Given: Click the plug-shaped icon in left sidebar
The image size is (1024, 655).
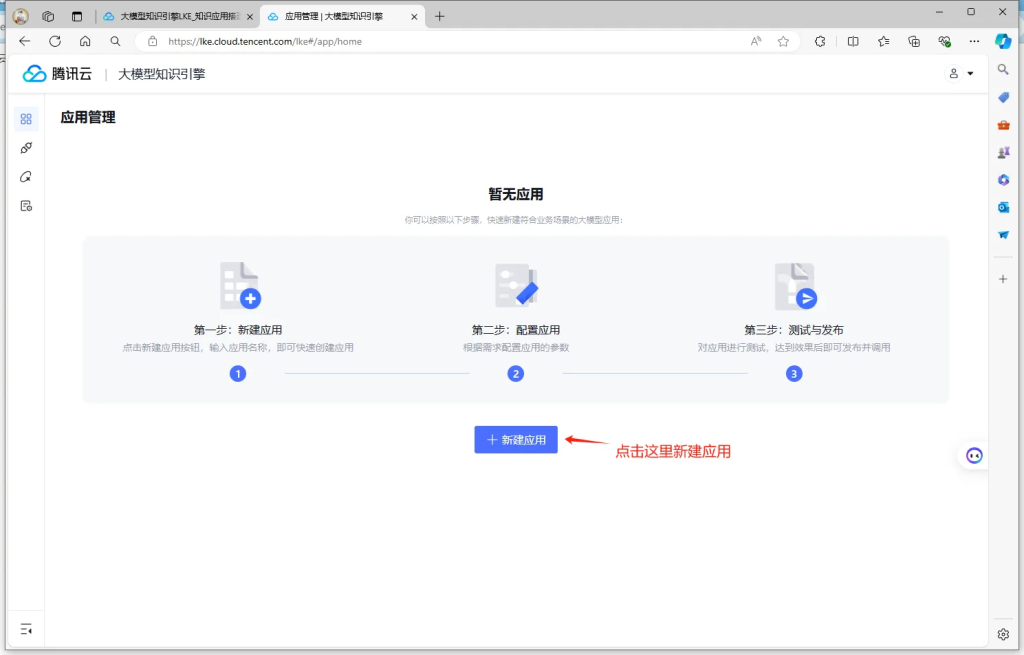Looking at the screenshot, I should click(x=26, y=148).
